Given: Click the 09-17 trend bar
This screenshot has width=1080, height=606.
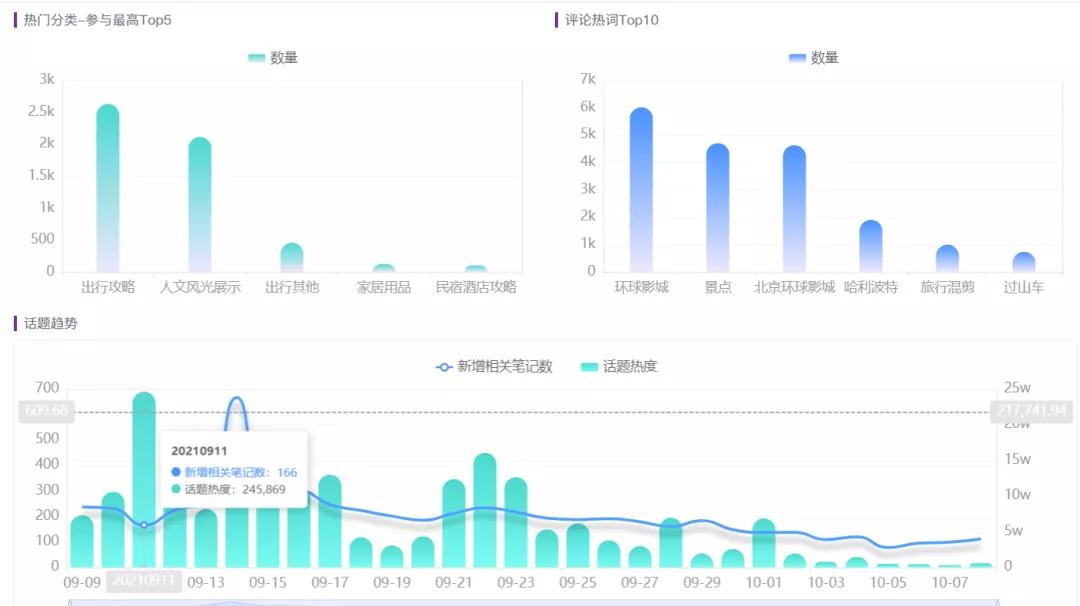Looking at the screenshot, I should pyautogui.click(x=330, y=521).
